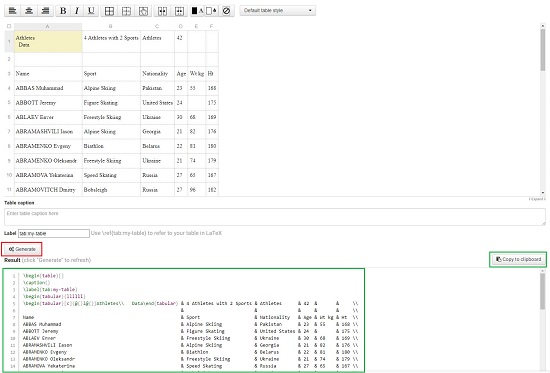Image resolution: width=550 pixels, height=373 pixels.
Task: Open the Default table style dropdown
Action: tap(277, 11)
